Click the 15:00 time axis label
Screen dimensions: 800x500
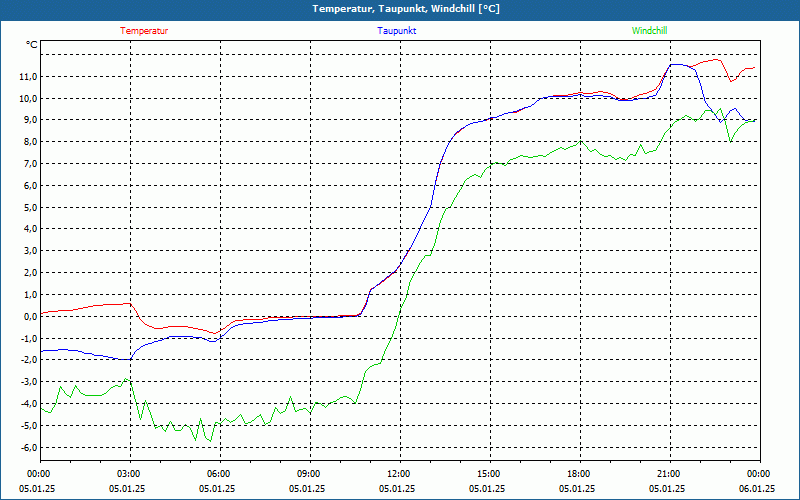490,474
